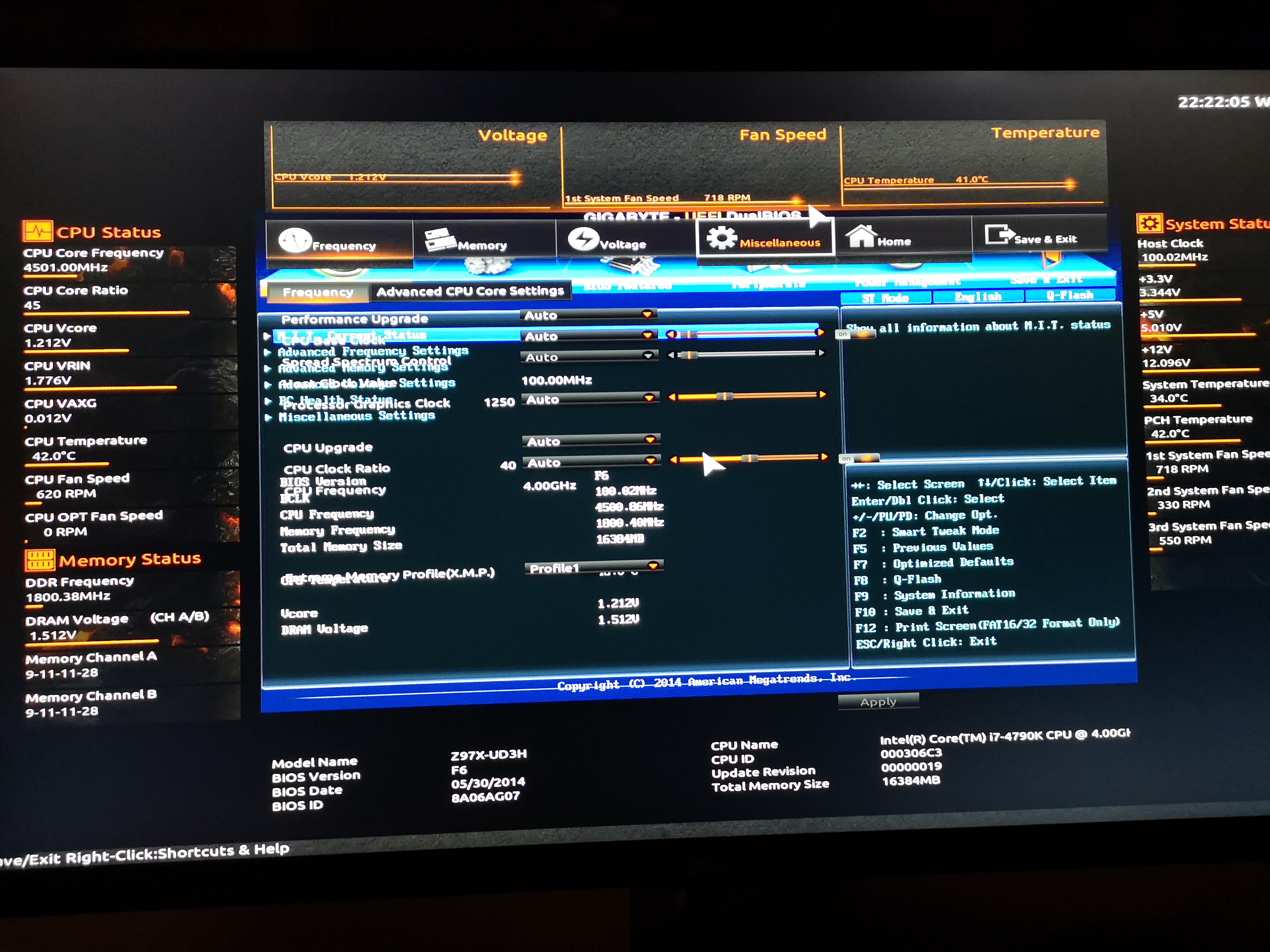Click the Voltage lightning bolt icon
This screenshot has width=1270, height=952.
pyautogui.click(x=584, y=239)
